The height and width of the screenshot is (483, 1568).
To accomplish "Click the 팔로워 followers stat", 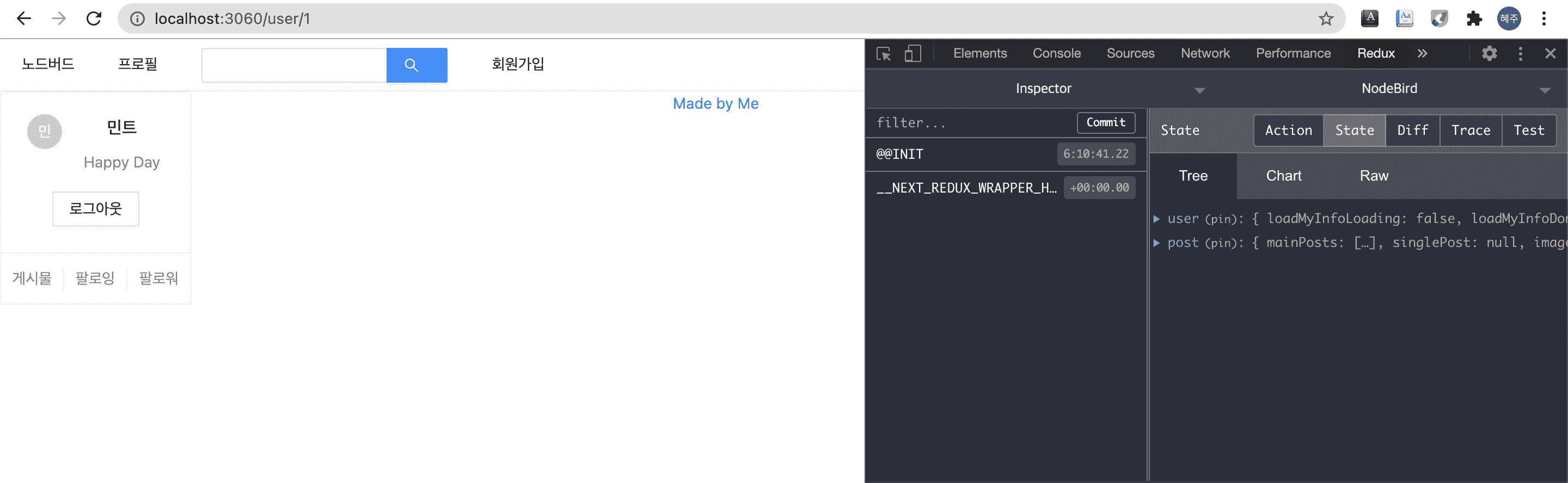I will click(158, 278).
